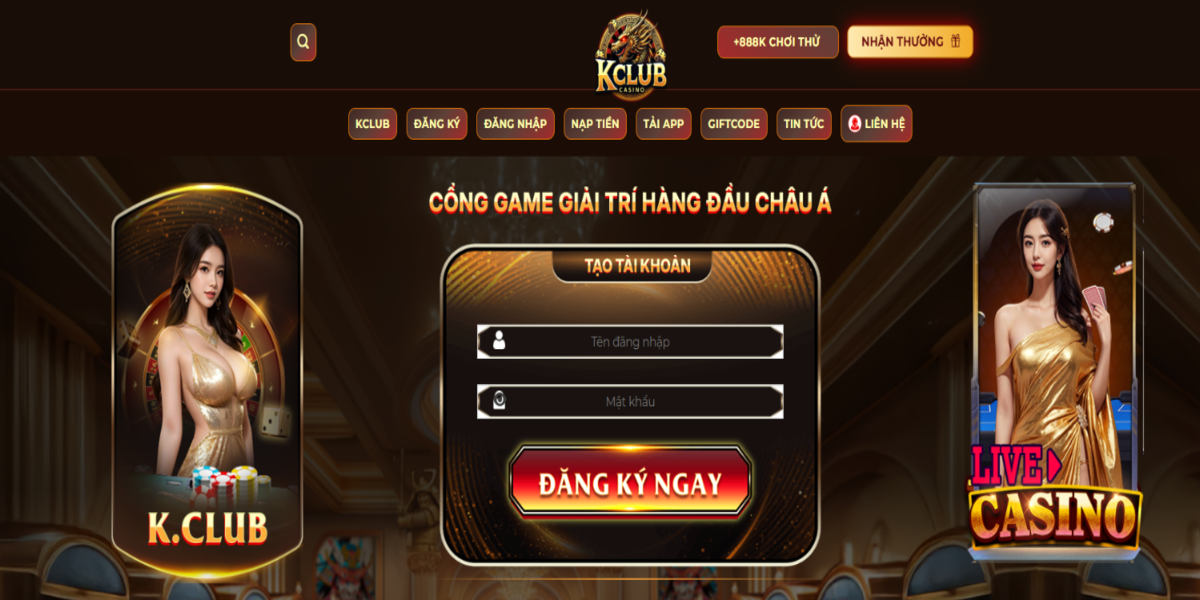Click the support avatar icon beside Liên Hệ
The image size is (1200, 600).
pyautogui.click(x=855, y=123)
